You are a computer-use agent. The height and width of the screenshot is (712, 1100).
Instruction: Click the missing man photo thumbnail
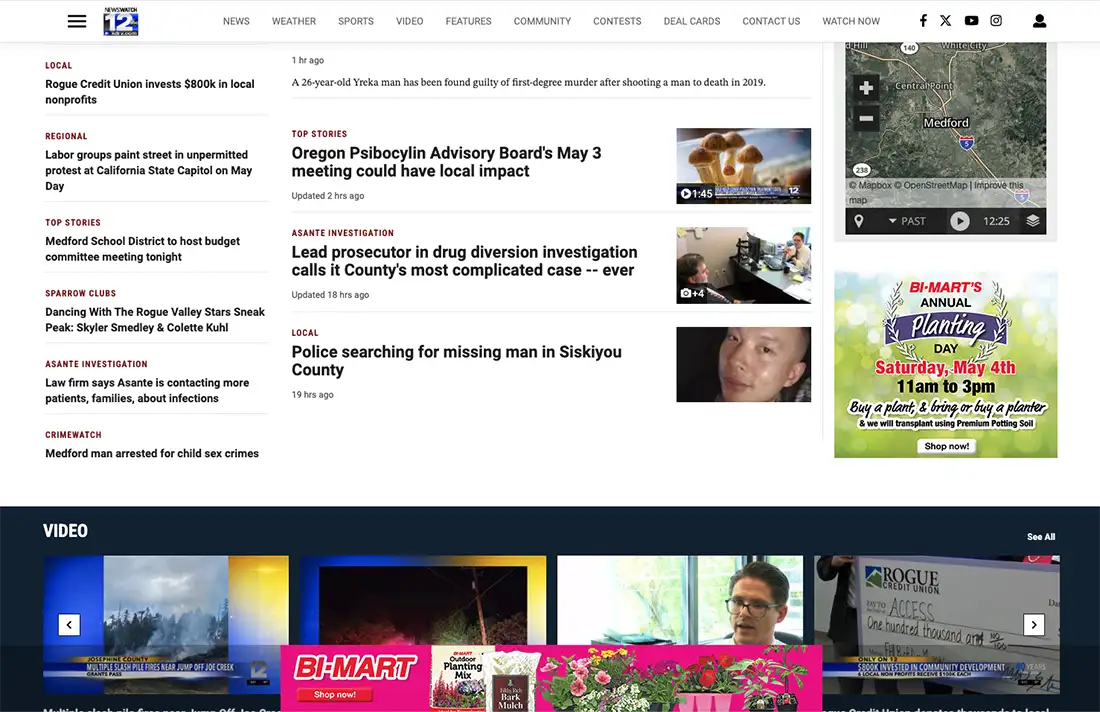[x=744, y=365]
